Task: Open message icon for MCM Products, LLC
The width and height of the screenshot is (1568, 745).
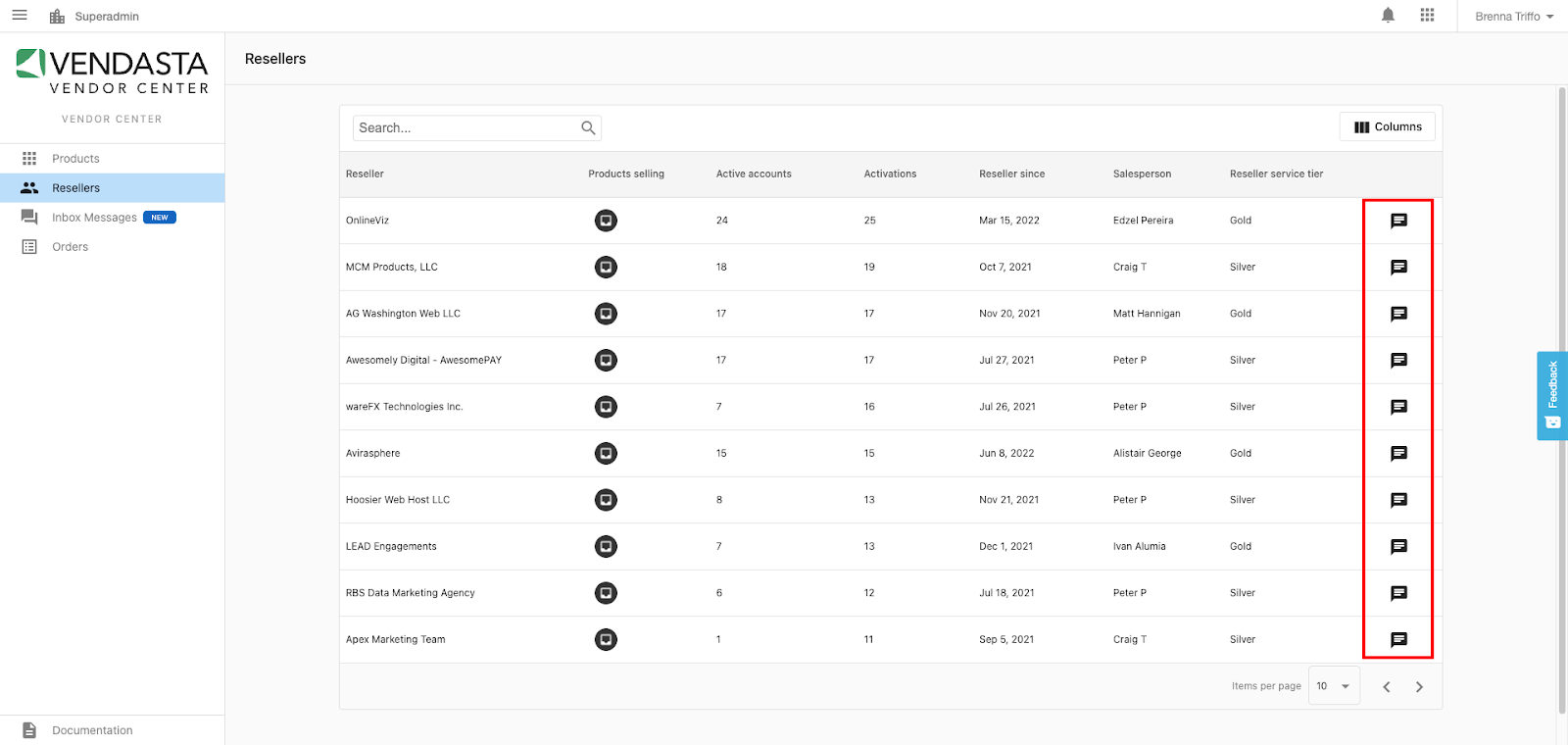Action: point(1398,268)
